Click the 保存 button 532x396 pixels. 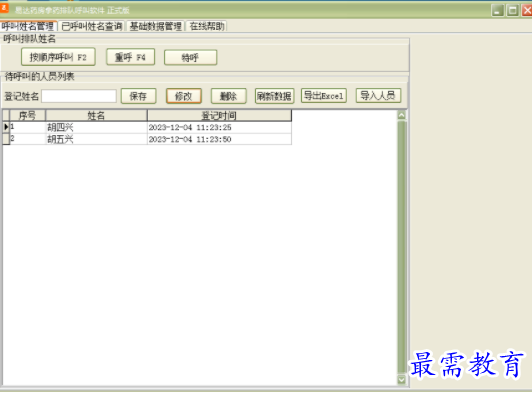(x=138, y=96)
